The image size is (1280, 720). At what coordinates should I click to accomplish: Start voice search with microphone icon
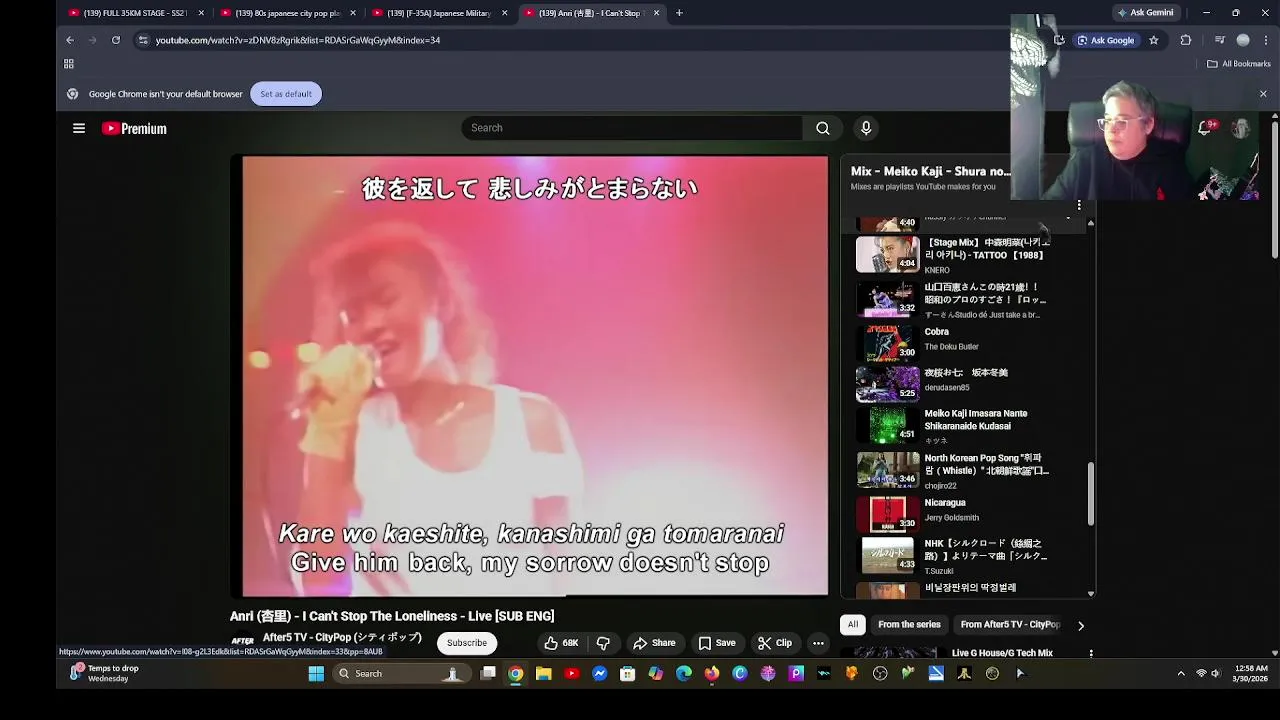[x=866, y=128]
